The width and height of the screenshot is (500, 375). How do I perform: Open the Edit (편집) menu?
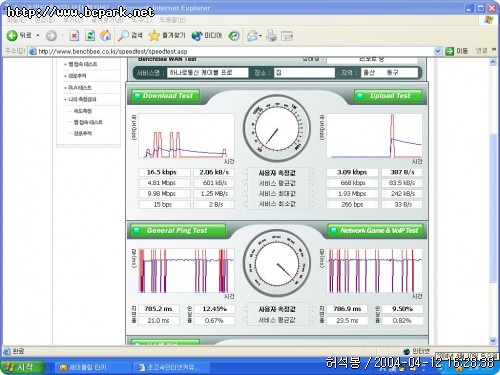(x=44, y=20)
